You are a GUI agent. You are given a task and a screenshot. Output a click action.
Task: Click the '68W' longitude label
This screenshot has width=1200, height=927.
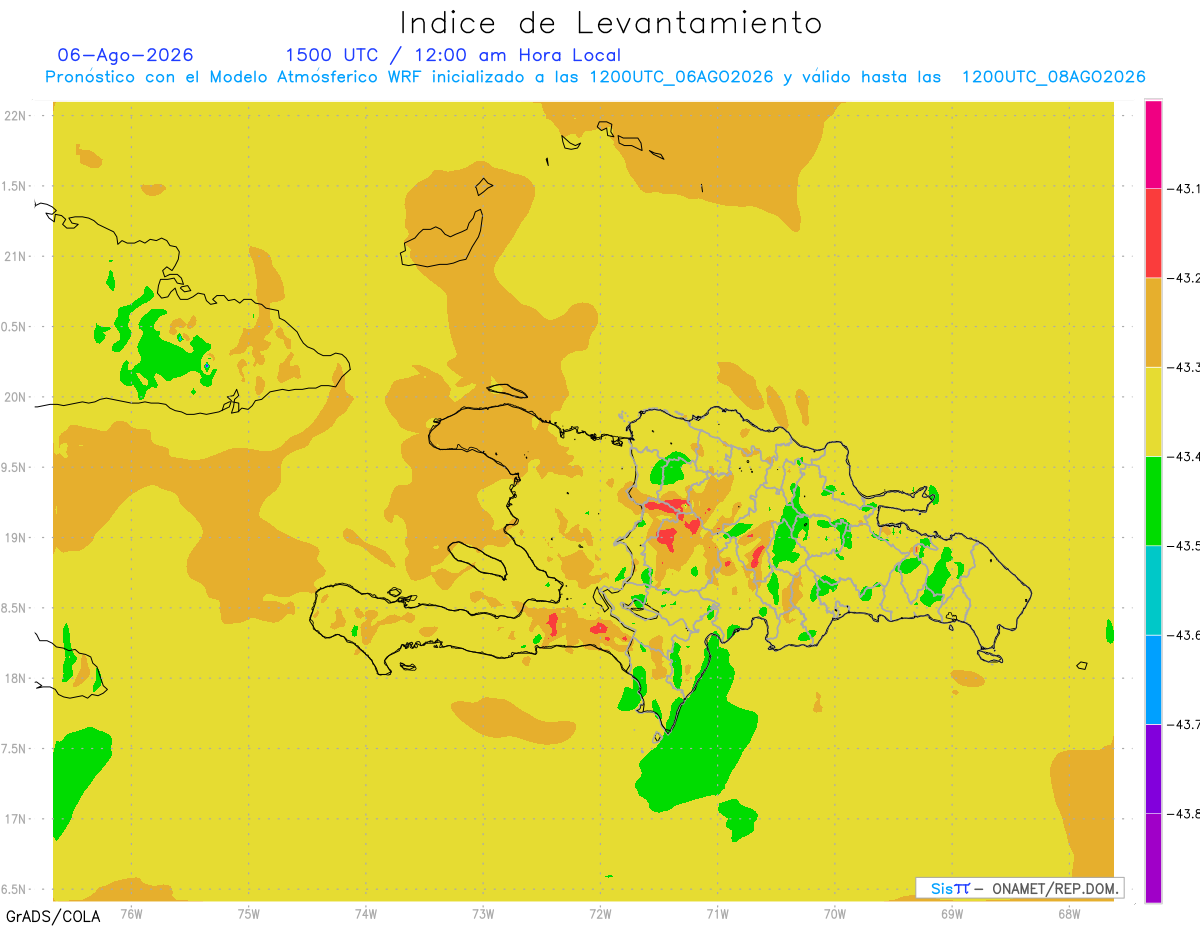1069,914
